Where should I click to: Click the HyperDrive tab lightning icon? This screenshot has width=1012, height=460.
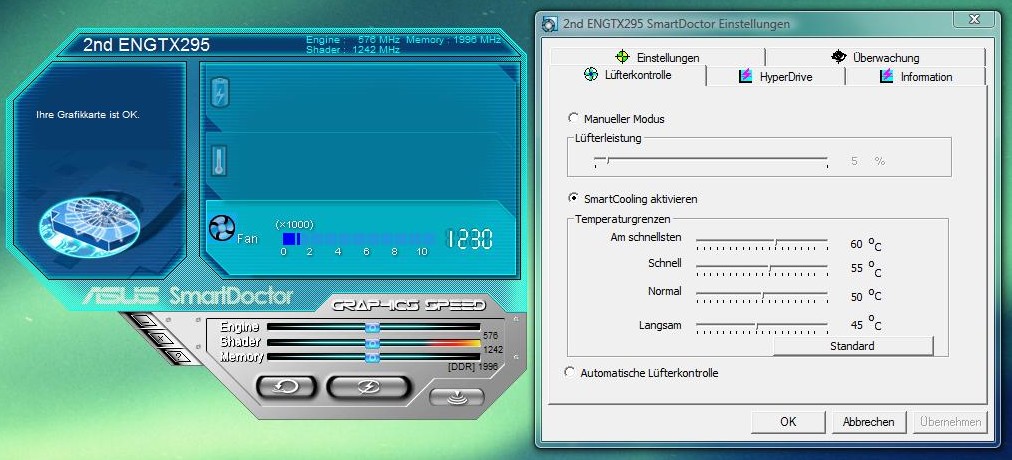coord(746,76)
